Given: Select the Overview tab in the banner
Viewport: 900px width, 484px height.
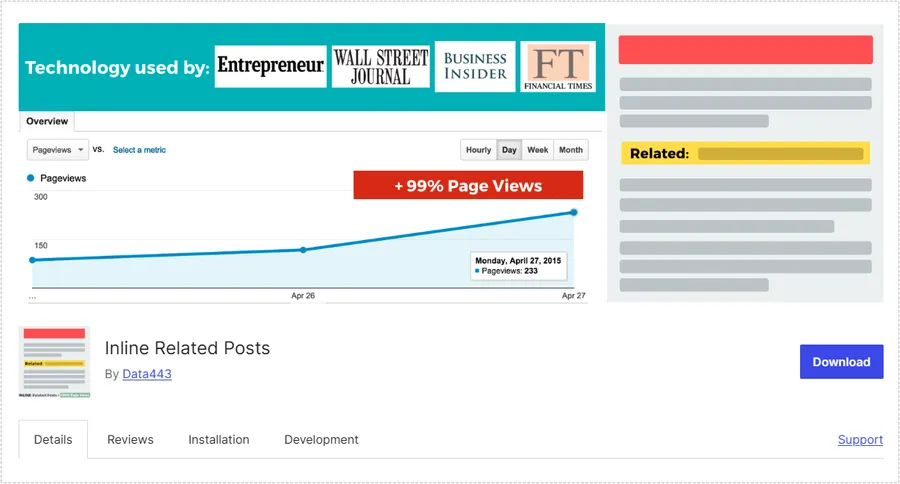Looking at the screenshot, I should [x=47, y=121].
